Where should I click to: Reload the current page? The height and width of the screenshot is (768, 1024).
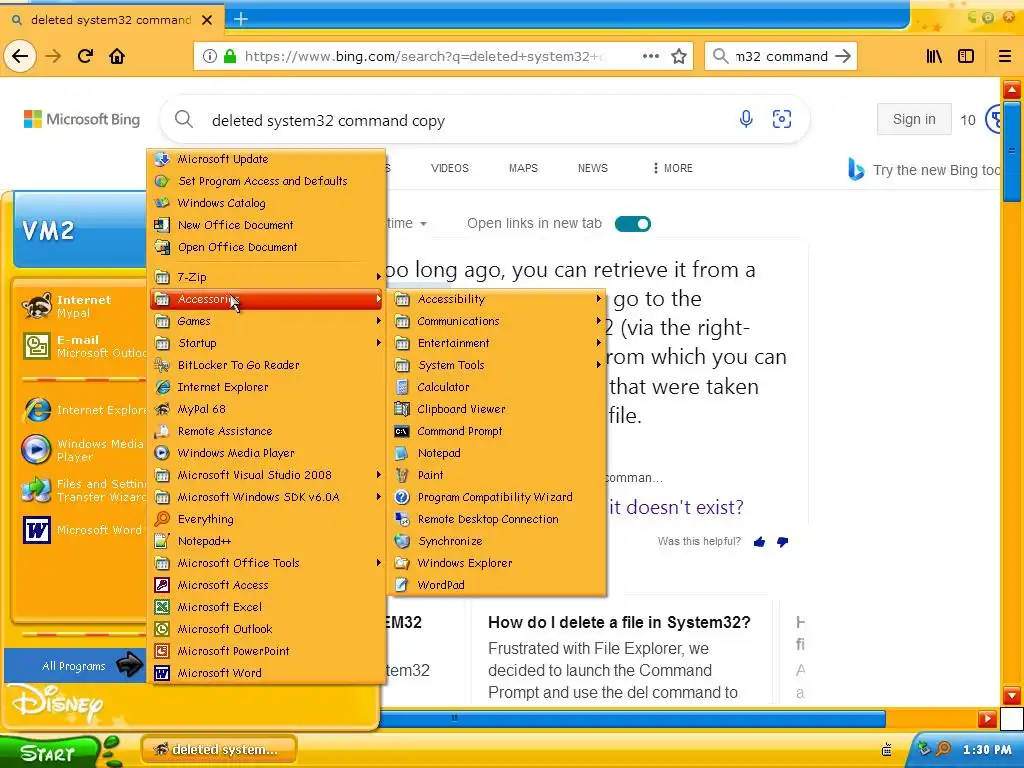pyautogui.click(x=86, y=57)
